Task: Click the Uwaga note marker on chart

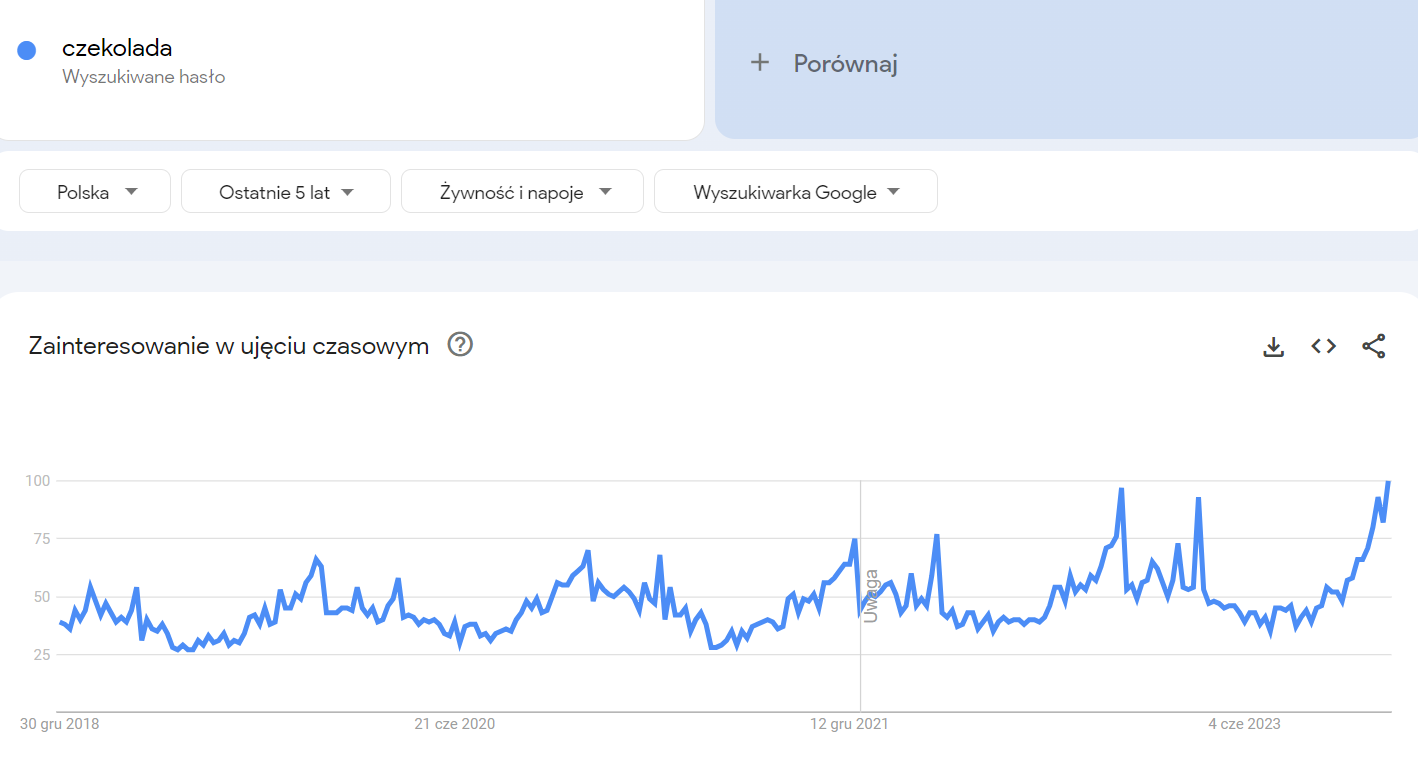Action: pyautogui.click(x=871, y=596)
